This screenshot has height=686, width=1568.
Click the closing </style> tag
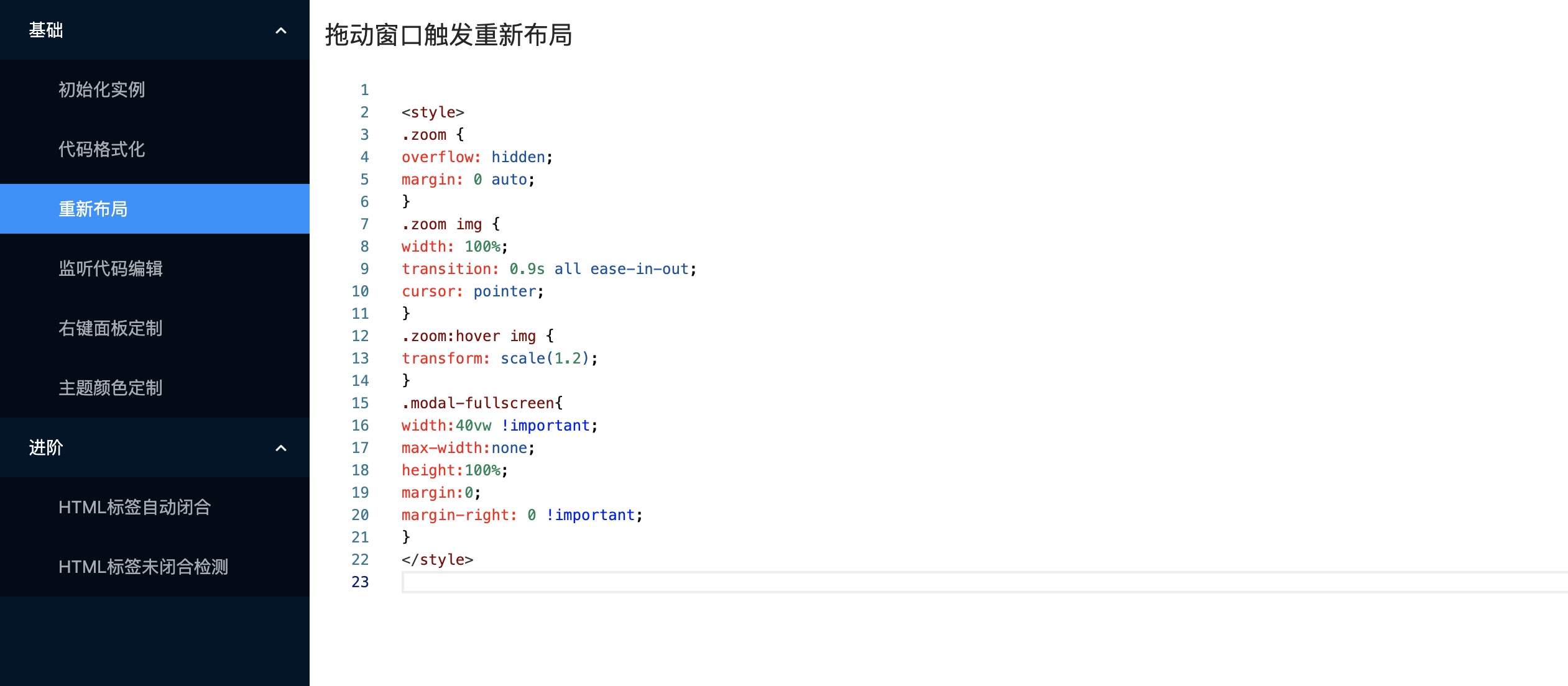[x=437, y=560]
